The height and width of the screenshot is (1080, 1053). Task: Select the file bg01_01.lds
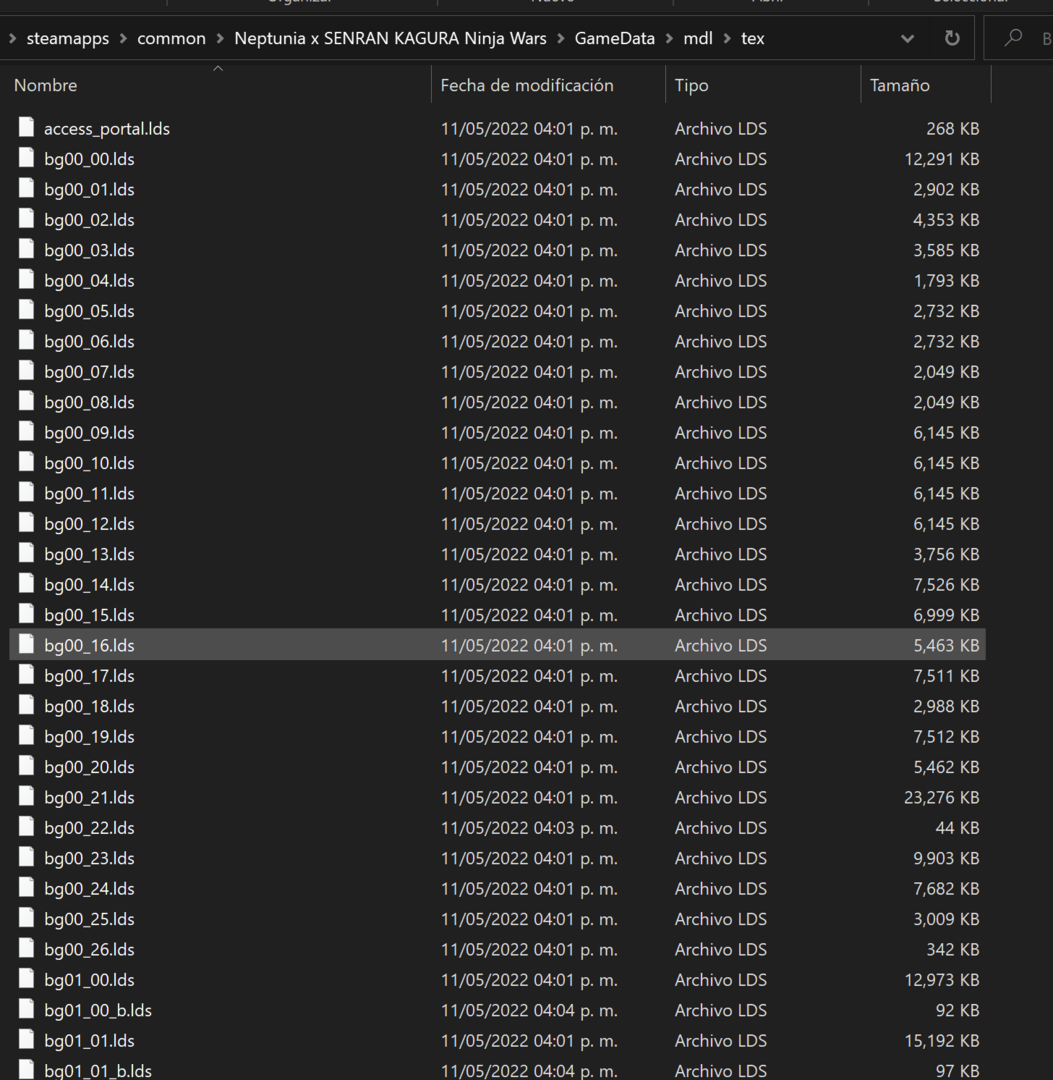(x=89, y=1041)
